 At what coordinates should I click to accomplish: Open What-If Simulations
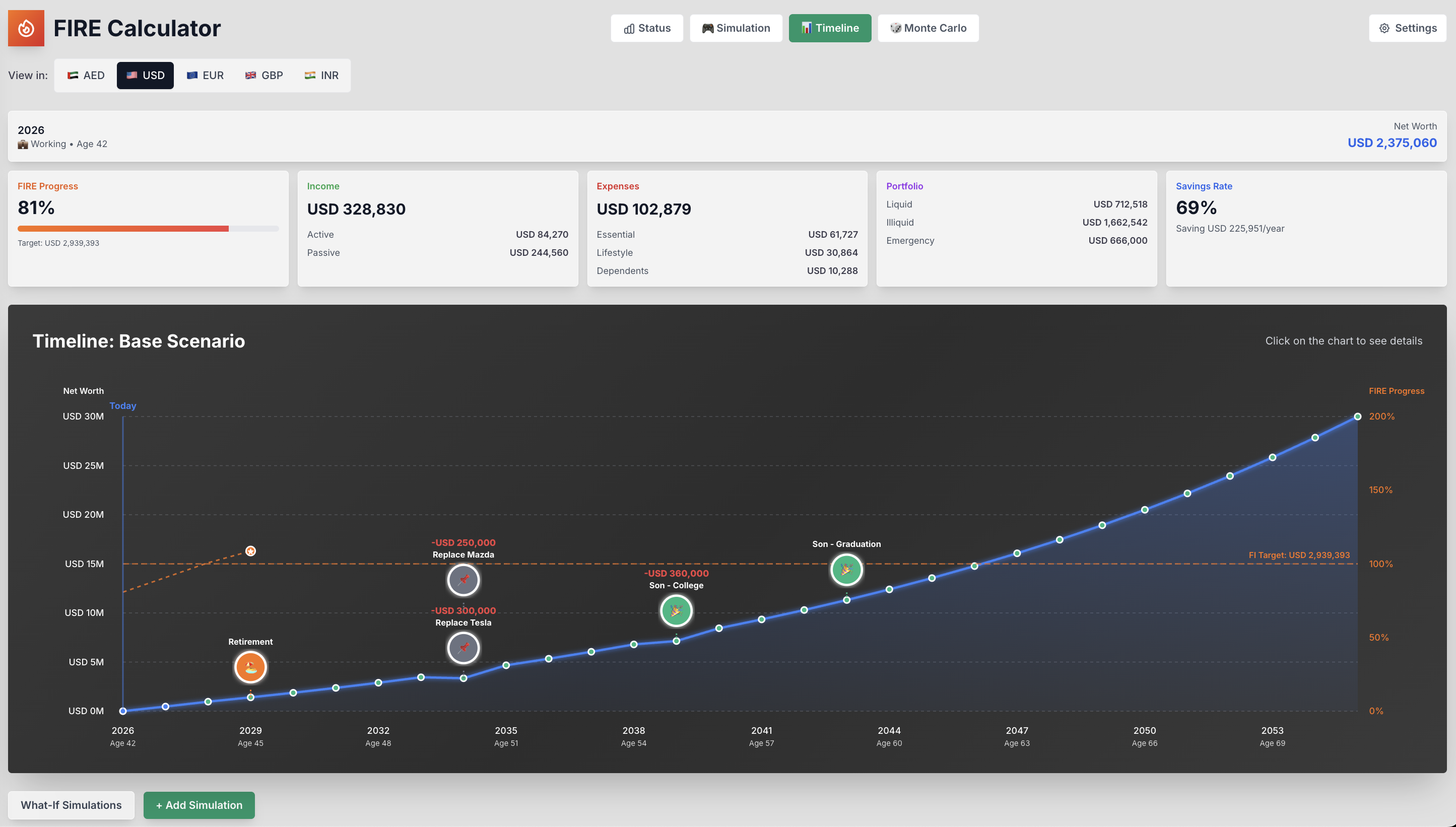click(71, 805)
